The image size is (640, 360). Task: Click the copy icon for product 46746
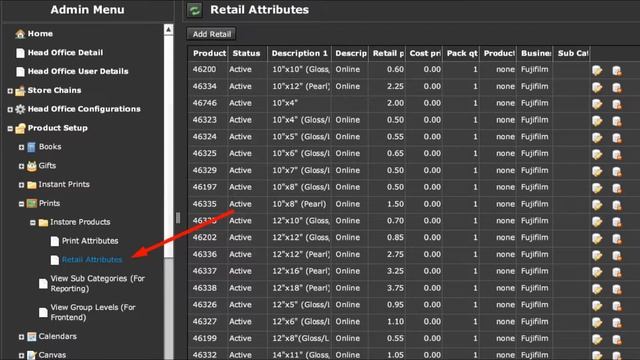point(617,104)
